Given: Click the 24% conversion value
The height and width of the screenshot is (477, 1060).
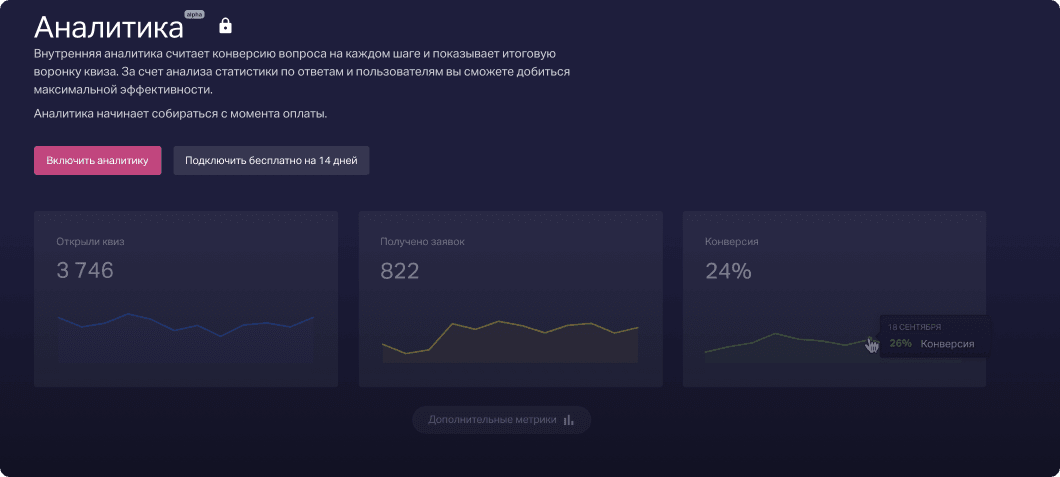Looking at the screenshot, I should coord(728,270).
